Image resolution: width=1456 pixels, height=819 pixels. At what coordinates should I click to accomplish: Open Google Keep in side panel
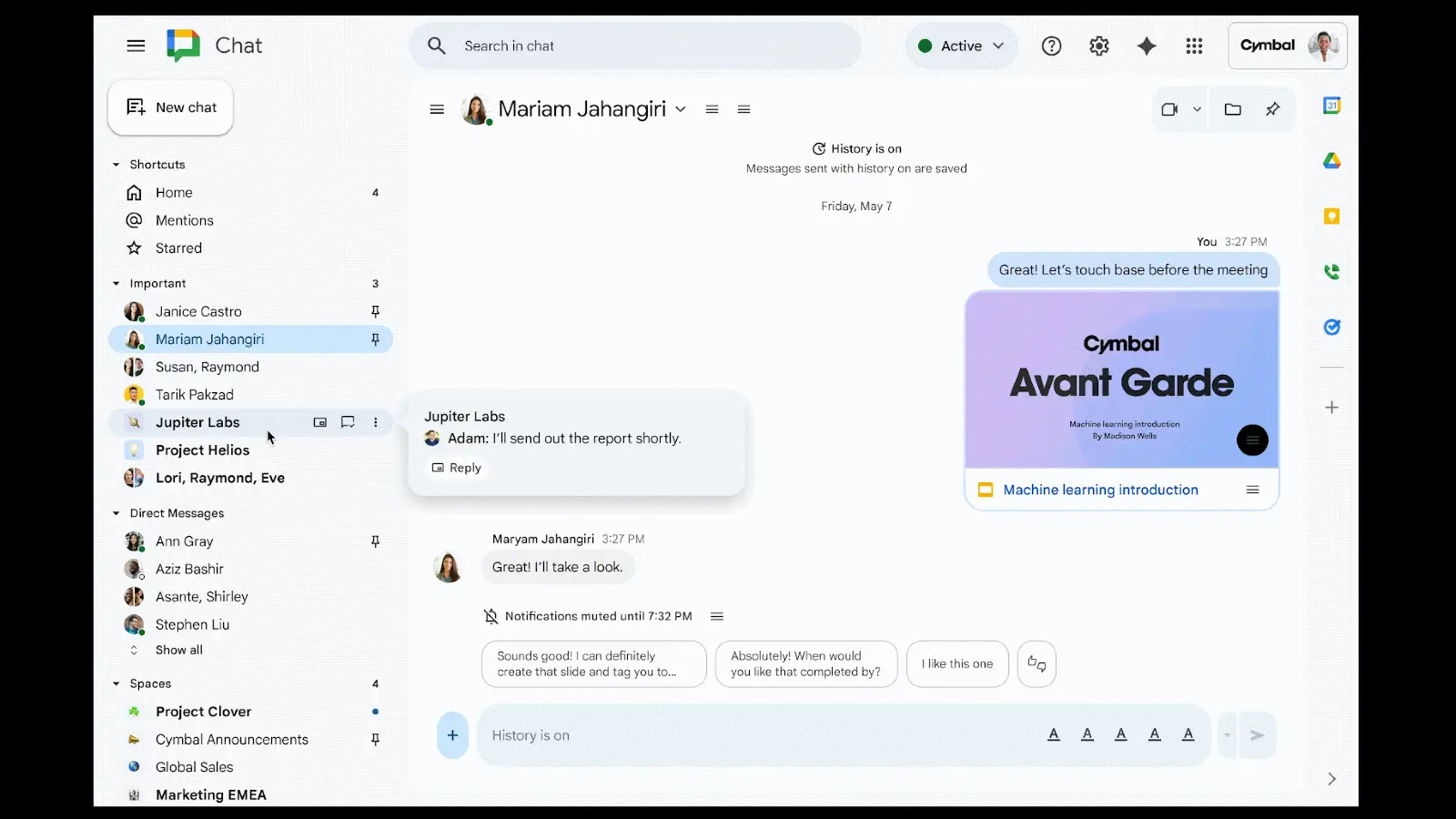(x=1331, y=217)
